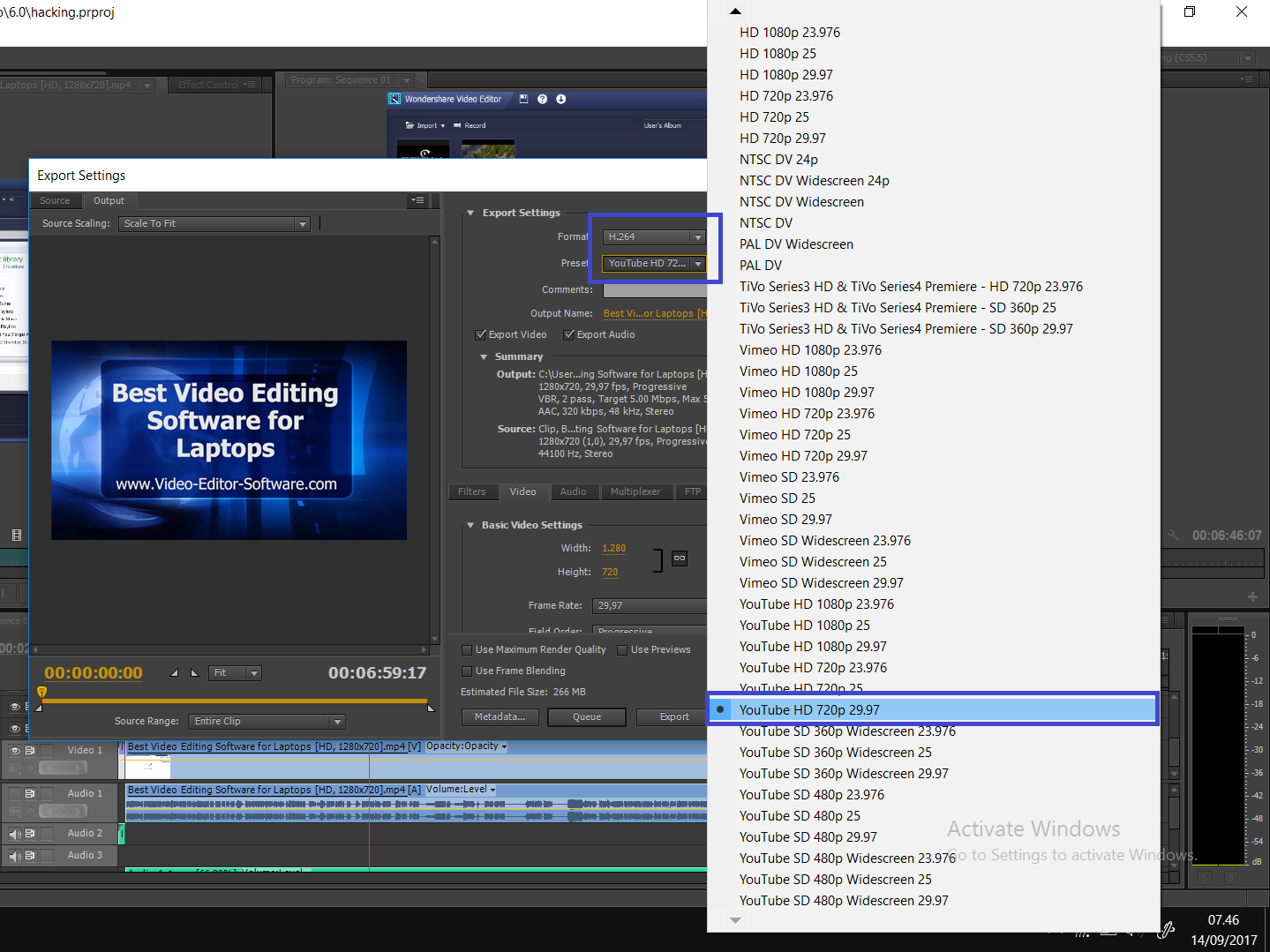Open the Source Scaling dropdown
Screen dimensions: 1270x952
pyautogui.click(x=215, y=224)
